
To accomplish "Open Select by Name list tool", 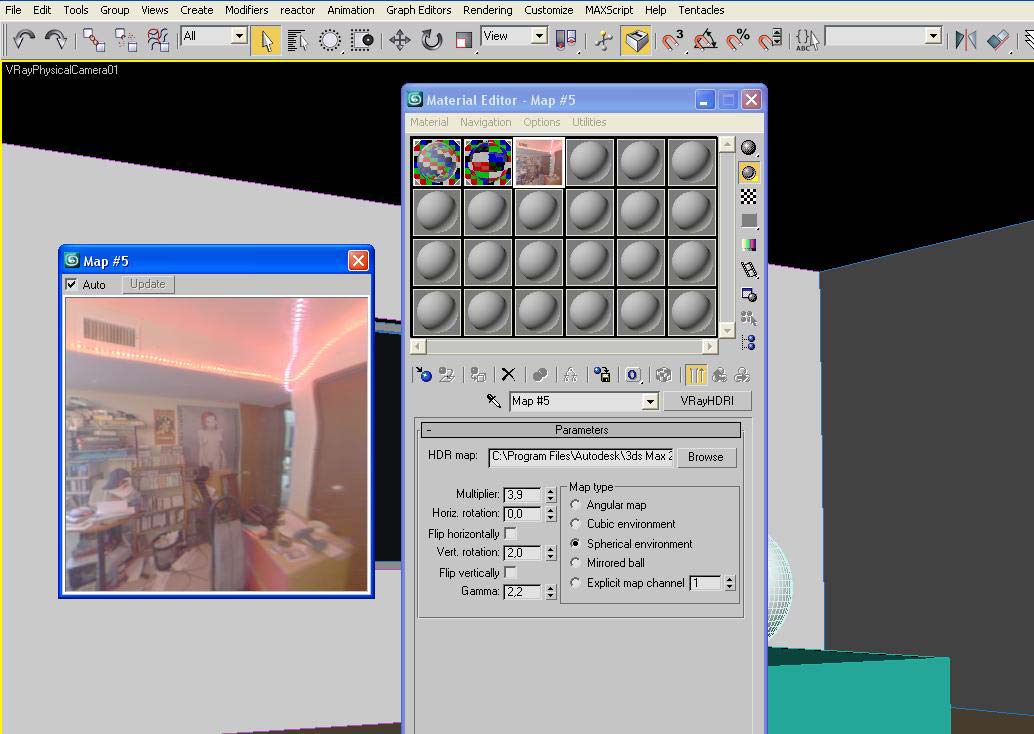I will click(297, 40).
